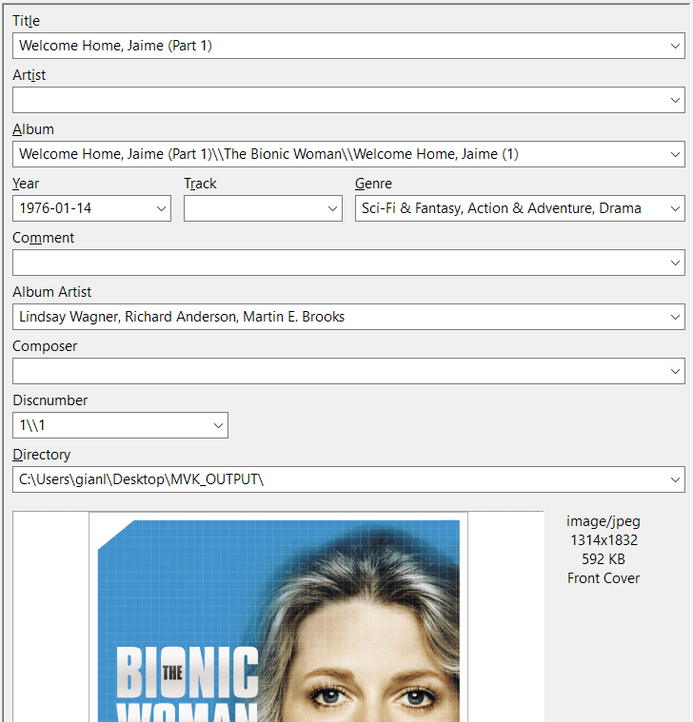This screenshot has height=722, width=693.
Task: Expand the Artist dropdown arrow
Action: [675, 100]
